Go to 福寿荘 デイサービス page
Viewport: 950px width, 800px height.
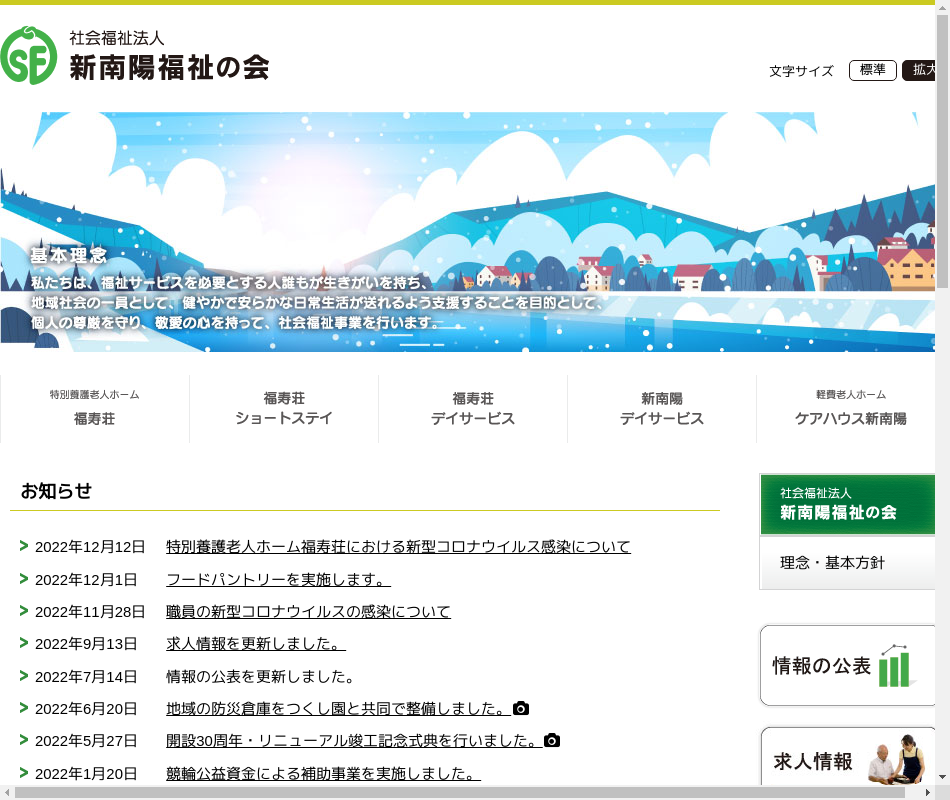[x=473, y=409]
